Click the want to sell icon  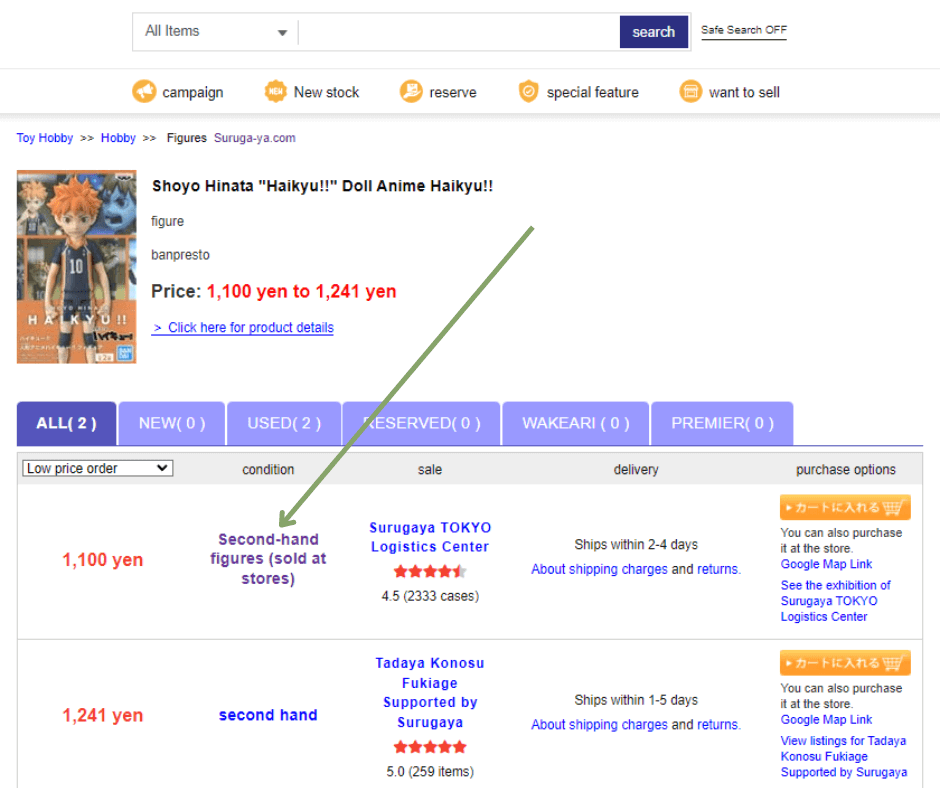coord(691,92)
